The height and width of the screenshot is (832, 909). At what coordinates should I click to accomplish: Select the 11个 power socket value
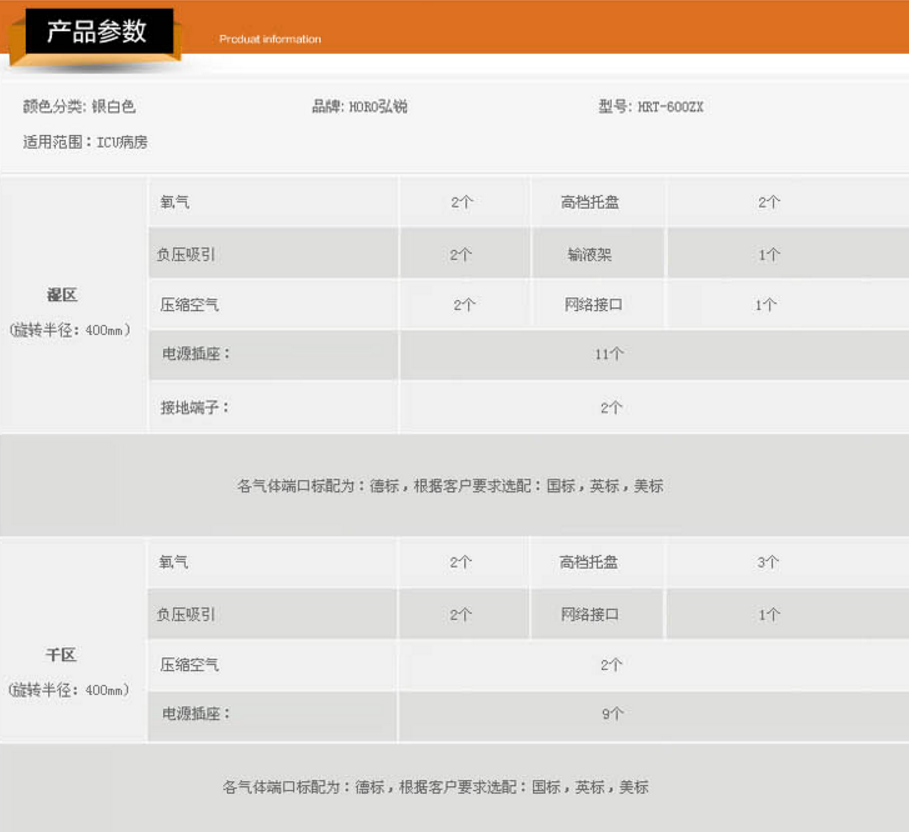pos(609,354)
